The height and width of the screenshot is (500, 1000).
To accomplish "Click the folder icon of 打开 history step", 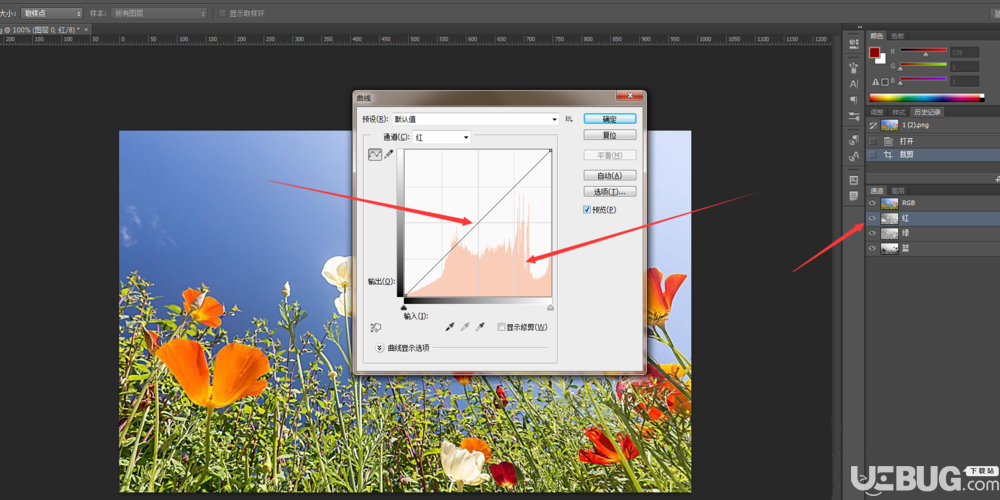I will click(888, 141).
